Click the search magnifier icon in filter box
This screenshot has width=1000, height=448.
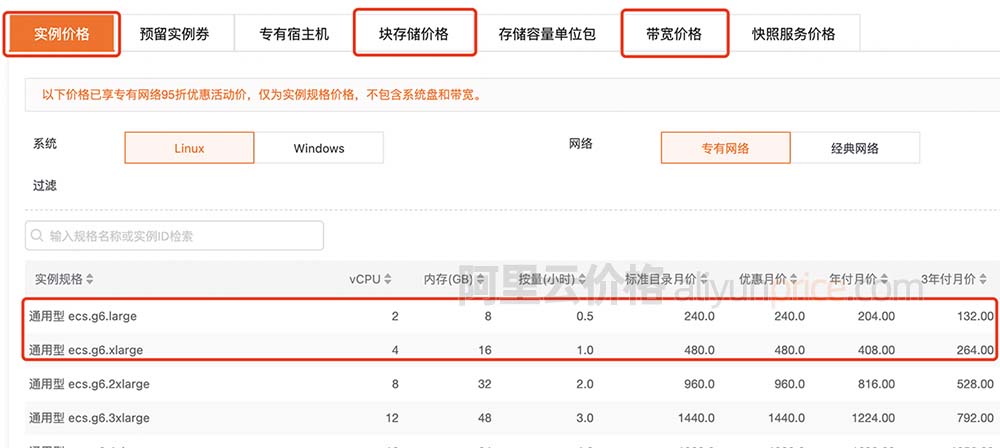click(38, 236)
